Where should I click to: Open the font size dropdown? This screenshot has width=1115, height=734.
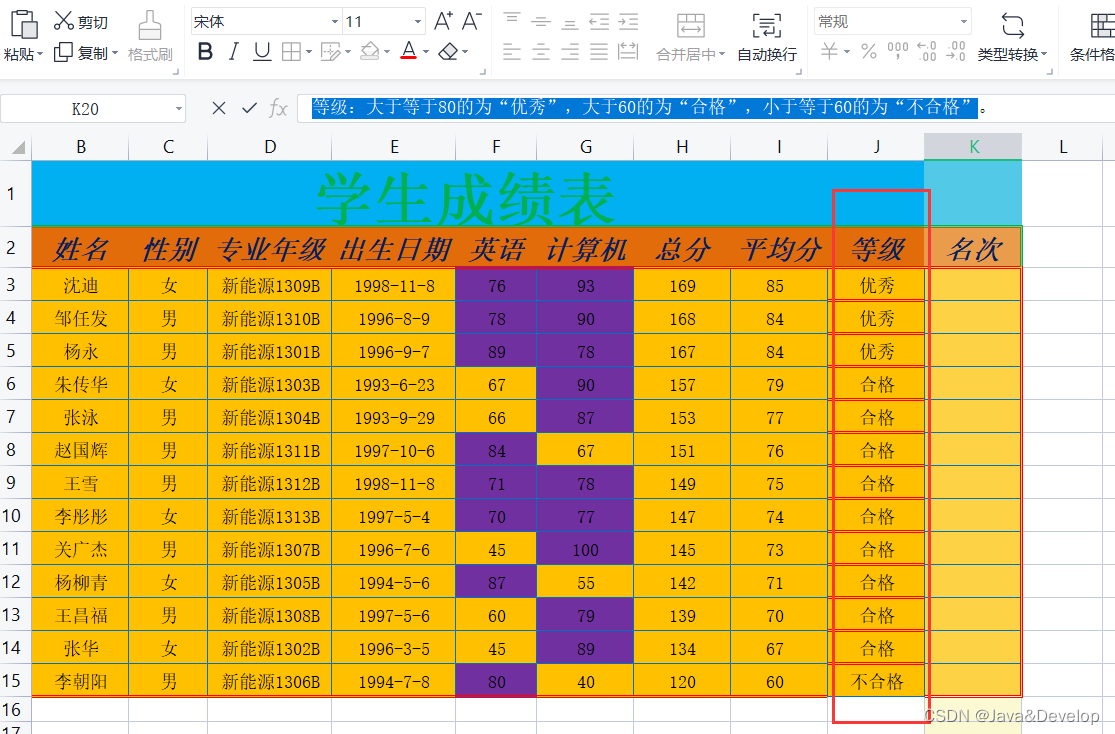tap(418, 22)
